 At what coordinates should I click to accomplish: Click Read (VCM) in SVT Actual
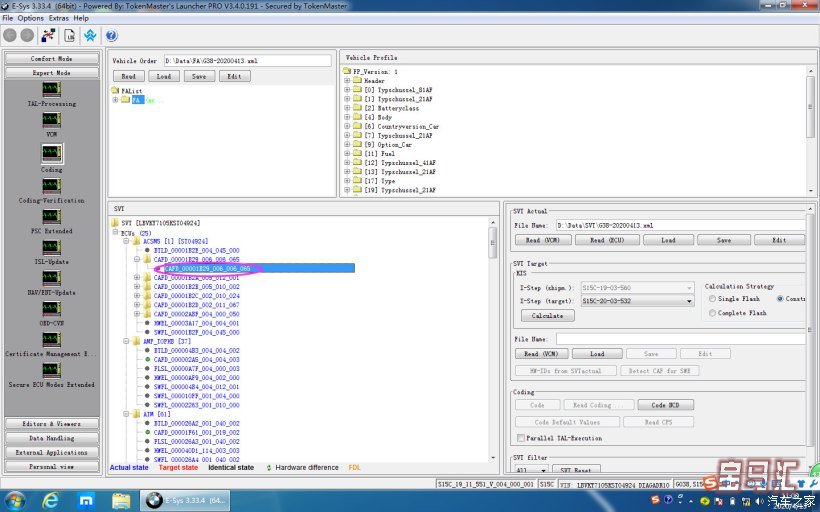pos(542,240)
